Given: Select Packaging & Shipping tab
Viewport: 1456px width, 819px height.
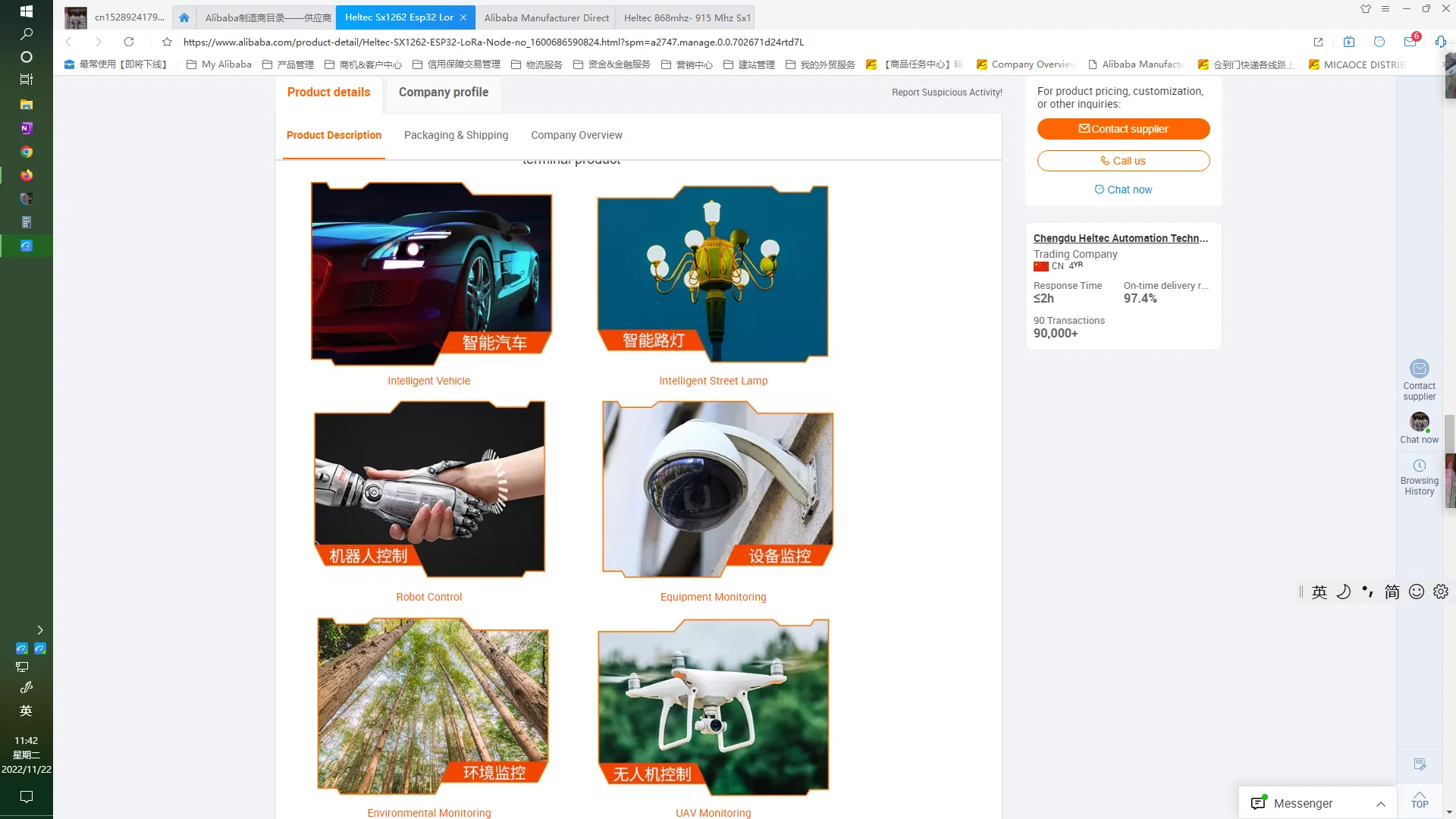Looking at the screenshot, I should (x=456, y=135).
